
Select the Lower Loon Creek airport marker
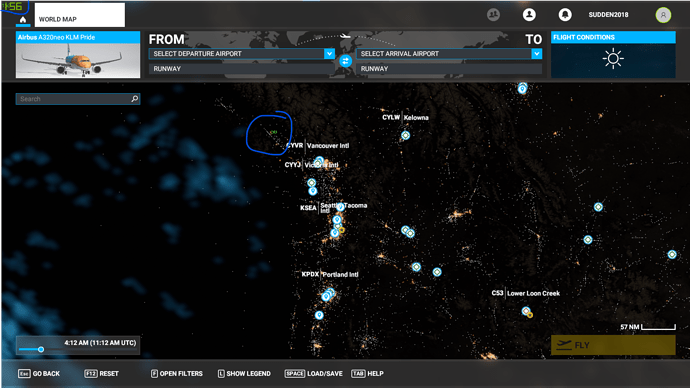pyautogui.click(x=526, y=311)
